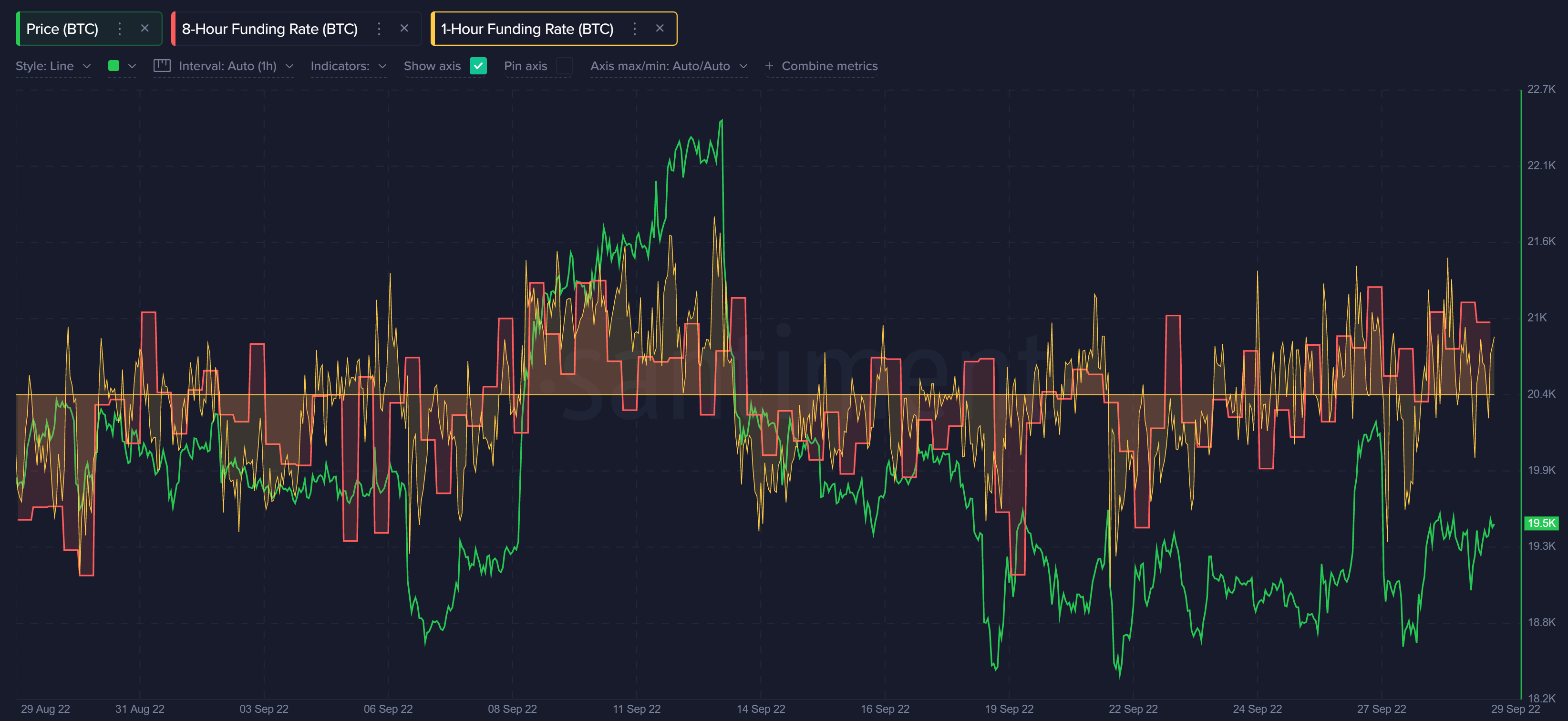Image resolution: width=1568 pixels, height=721 pixels.
Task: Remove the Price (BTC) metric
Action: (x=144, y=29)
